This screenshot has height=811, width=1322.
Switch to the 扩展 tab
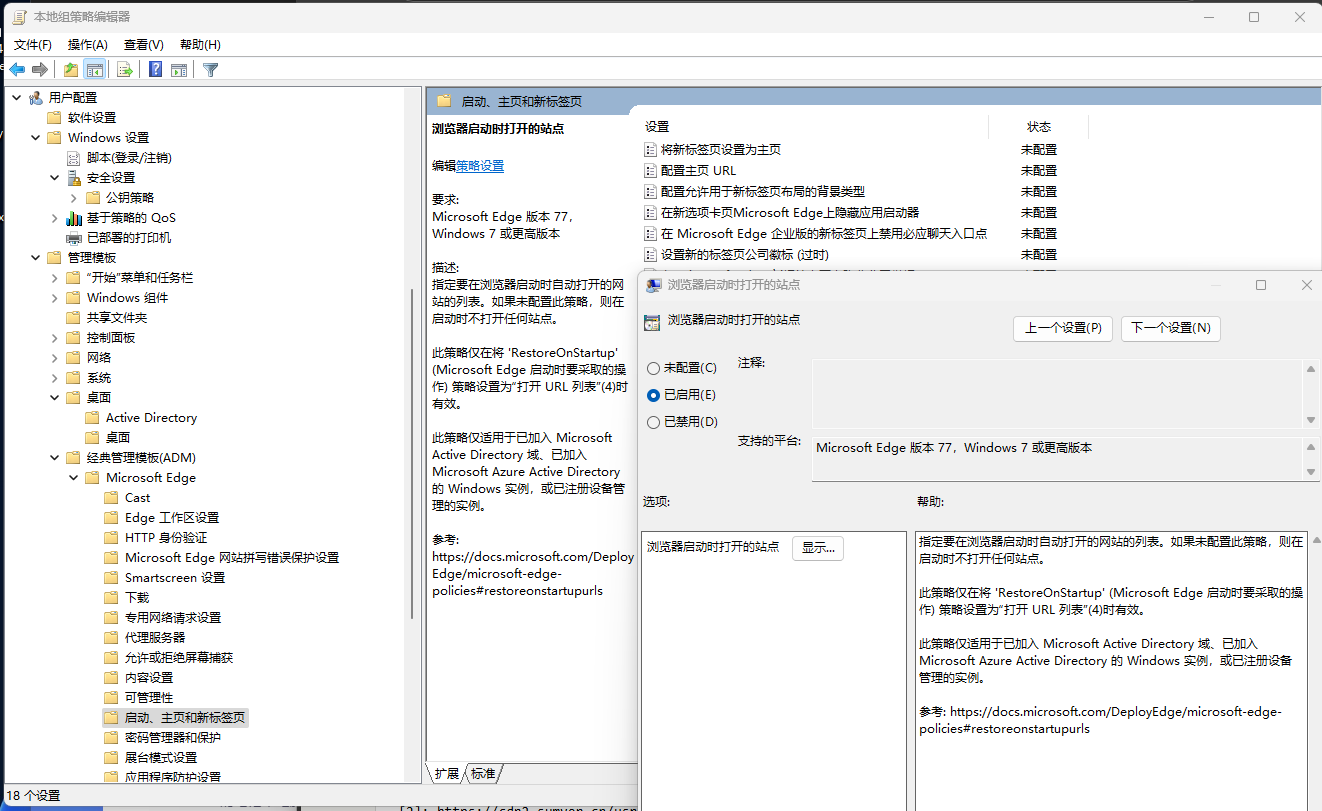pyautogui.click(x=447, y=773)
